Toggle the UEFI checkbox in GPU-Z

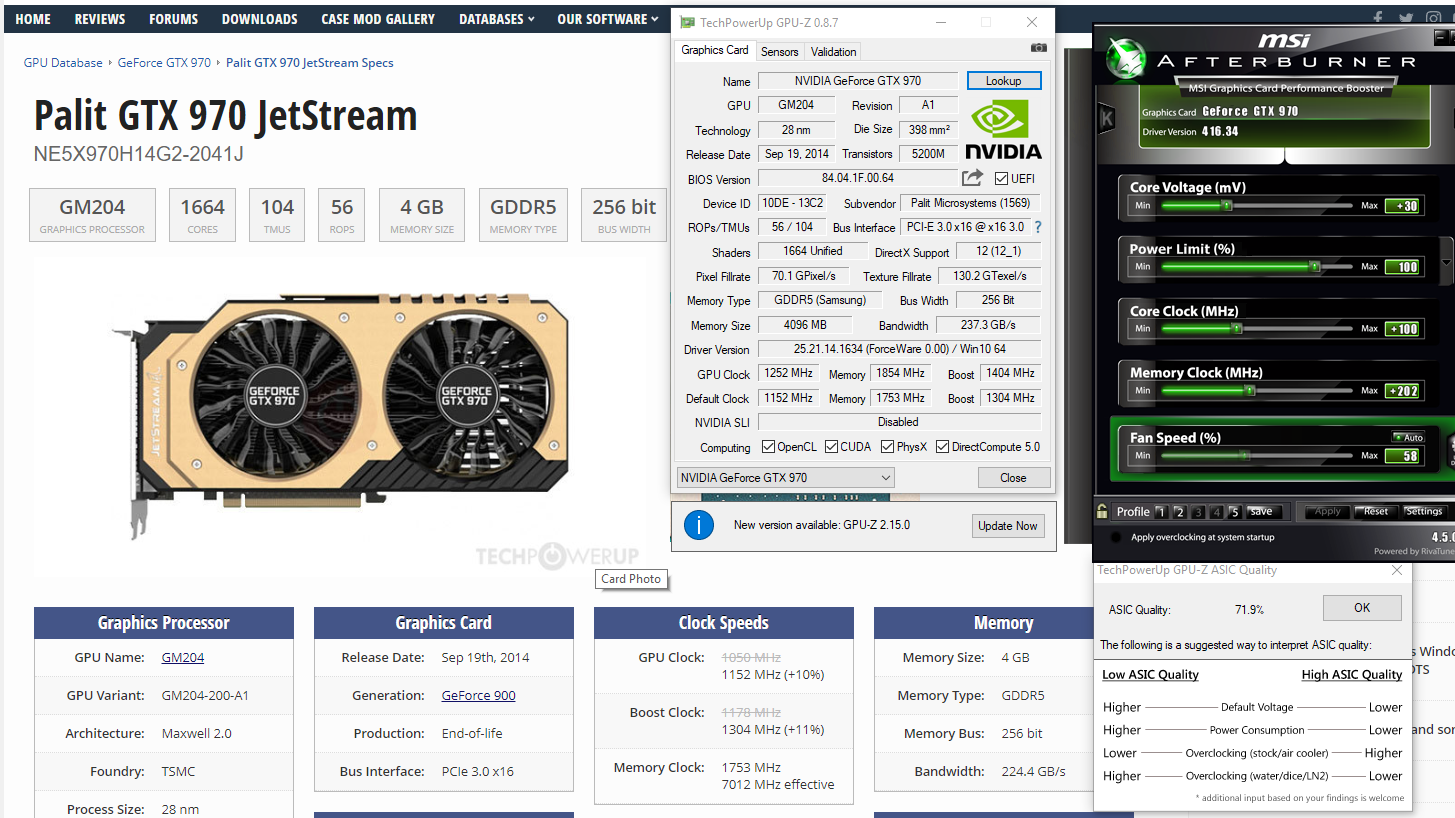click(x=1002, y=179)
